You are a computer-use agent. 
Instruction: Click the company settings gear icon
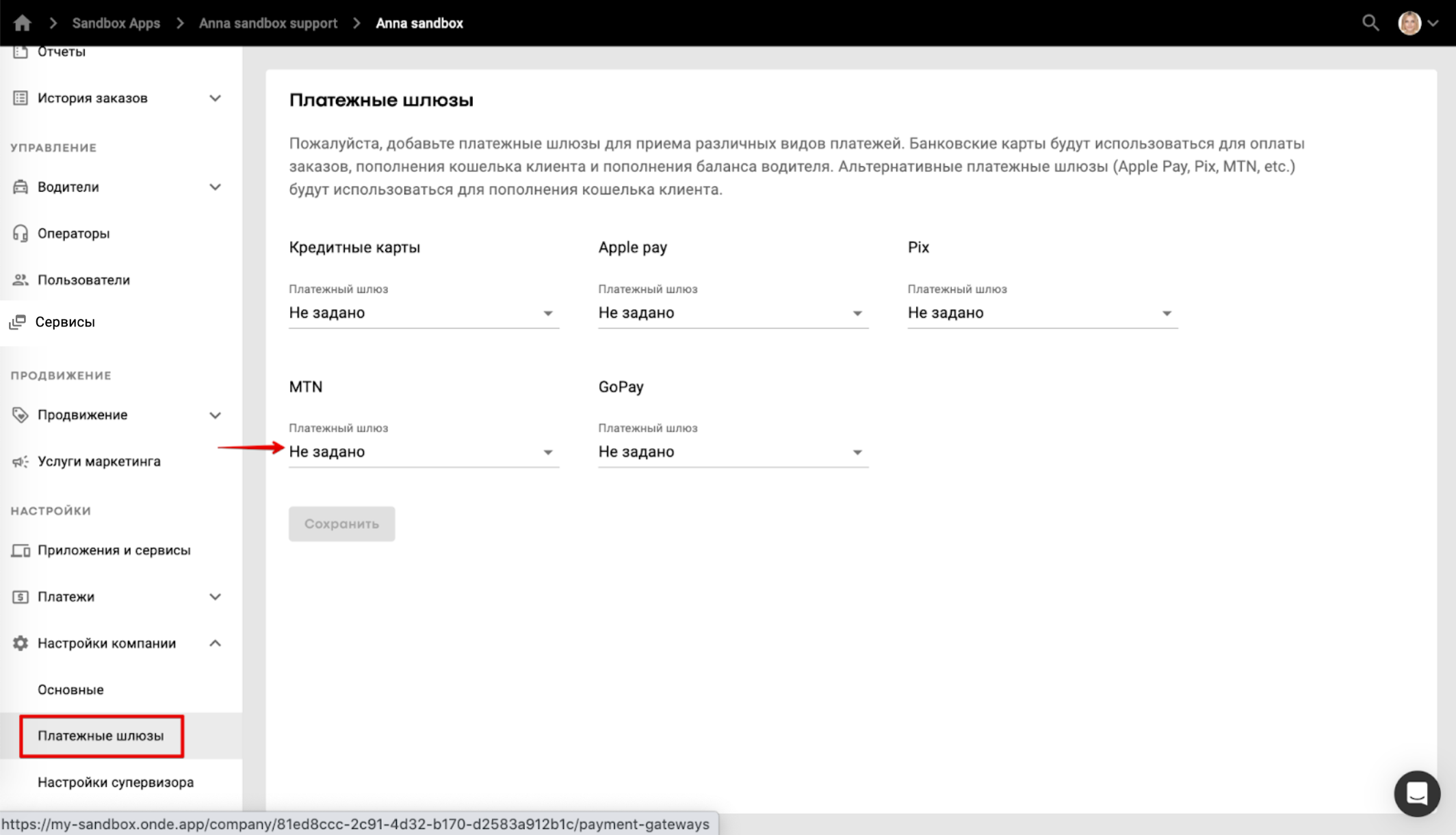click(x=21, y=643)
